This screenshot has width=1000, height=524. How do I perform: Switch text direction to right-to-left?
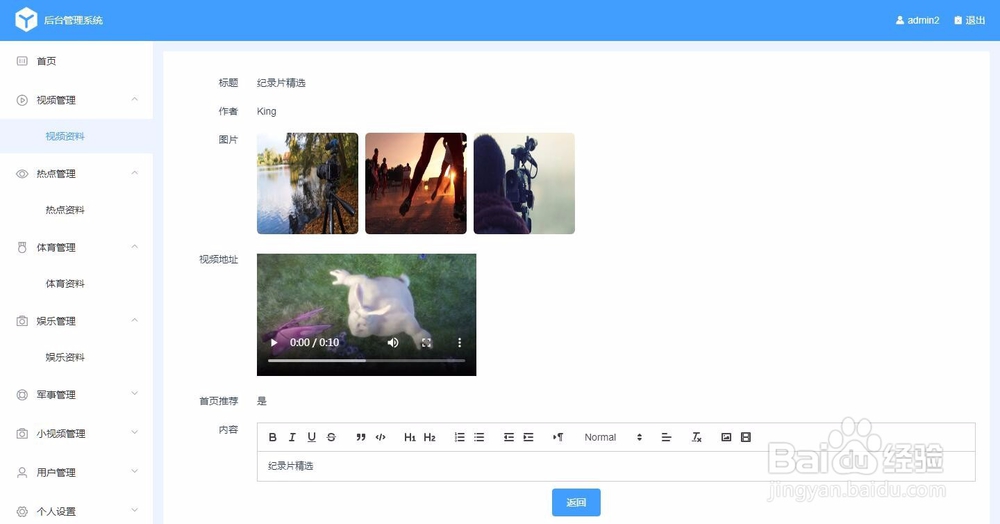pos(558,437)
